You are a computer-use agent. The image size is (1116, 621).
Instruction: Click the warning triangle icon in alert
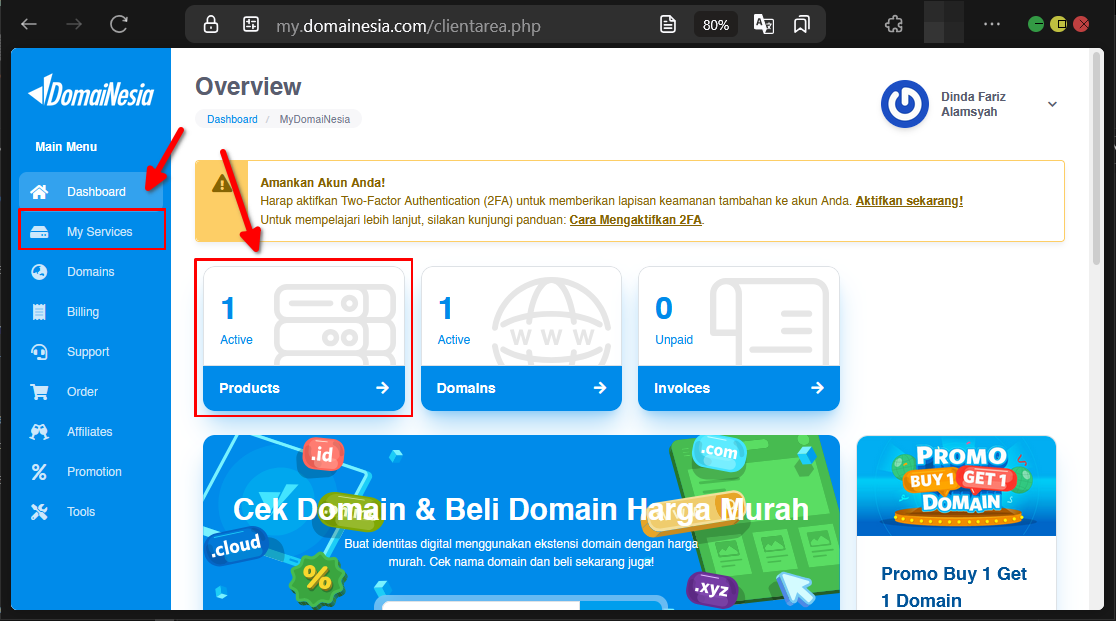coord(222,184)
